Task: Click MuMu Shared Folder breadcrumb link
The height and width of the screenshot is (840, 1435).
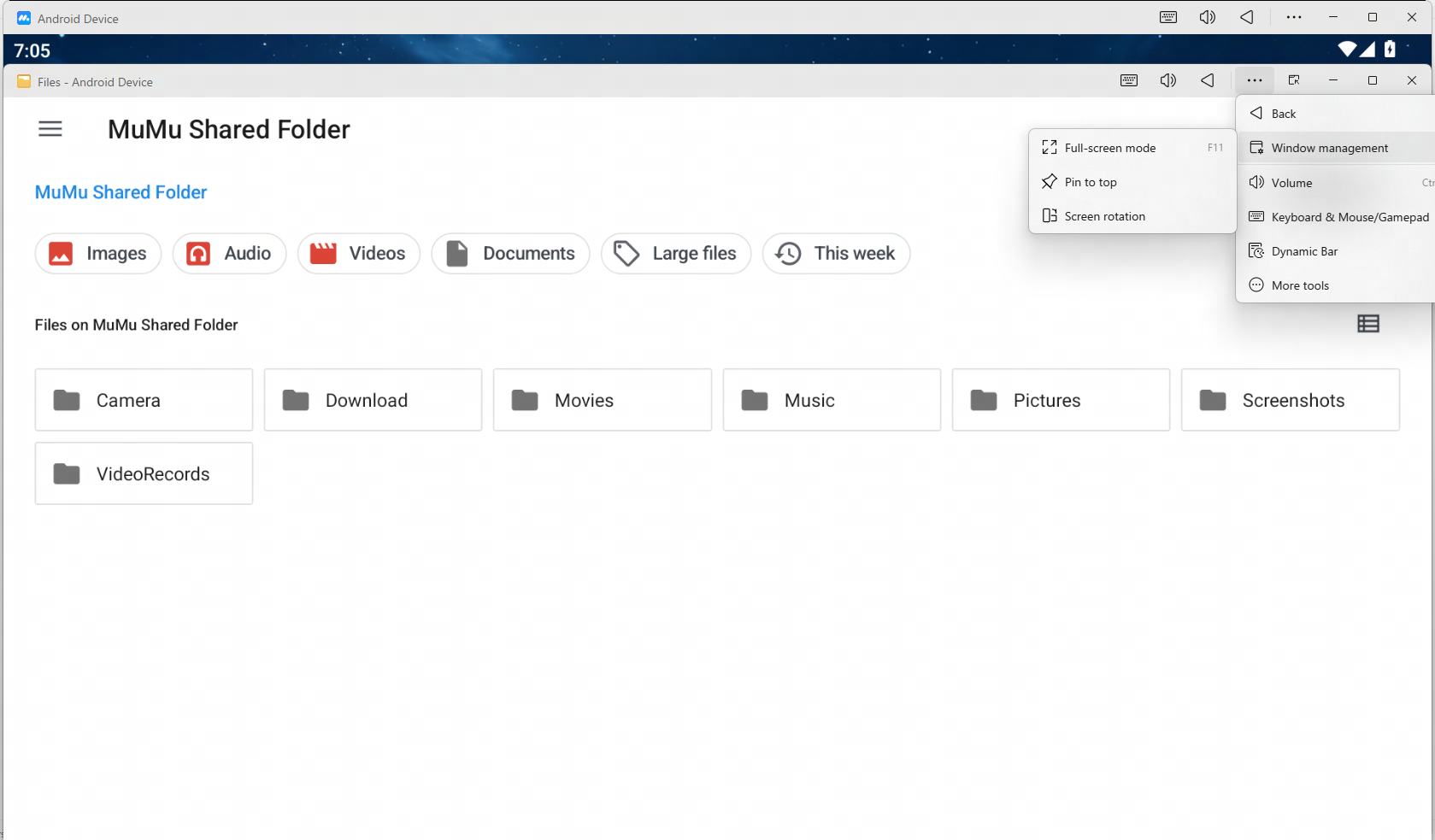Action: tap(121, 192)
